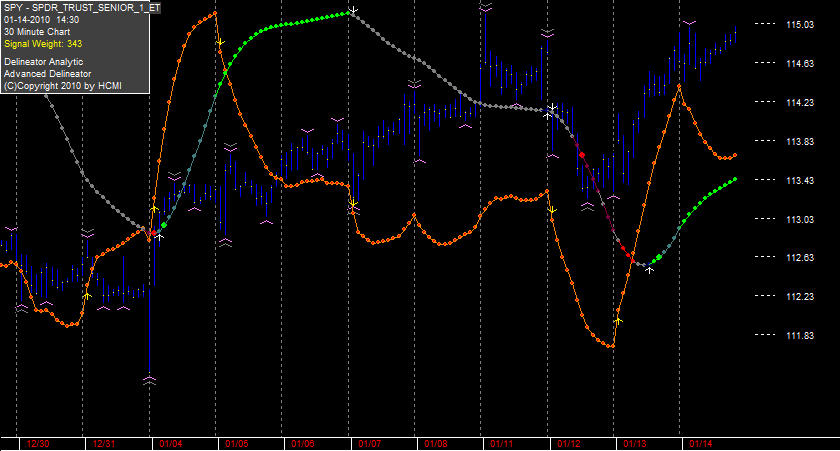Select the 12/31 date marker
840x451 pixels.
point(104,444)
